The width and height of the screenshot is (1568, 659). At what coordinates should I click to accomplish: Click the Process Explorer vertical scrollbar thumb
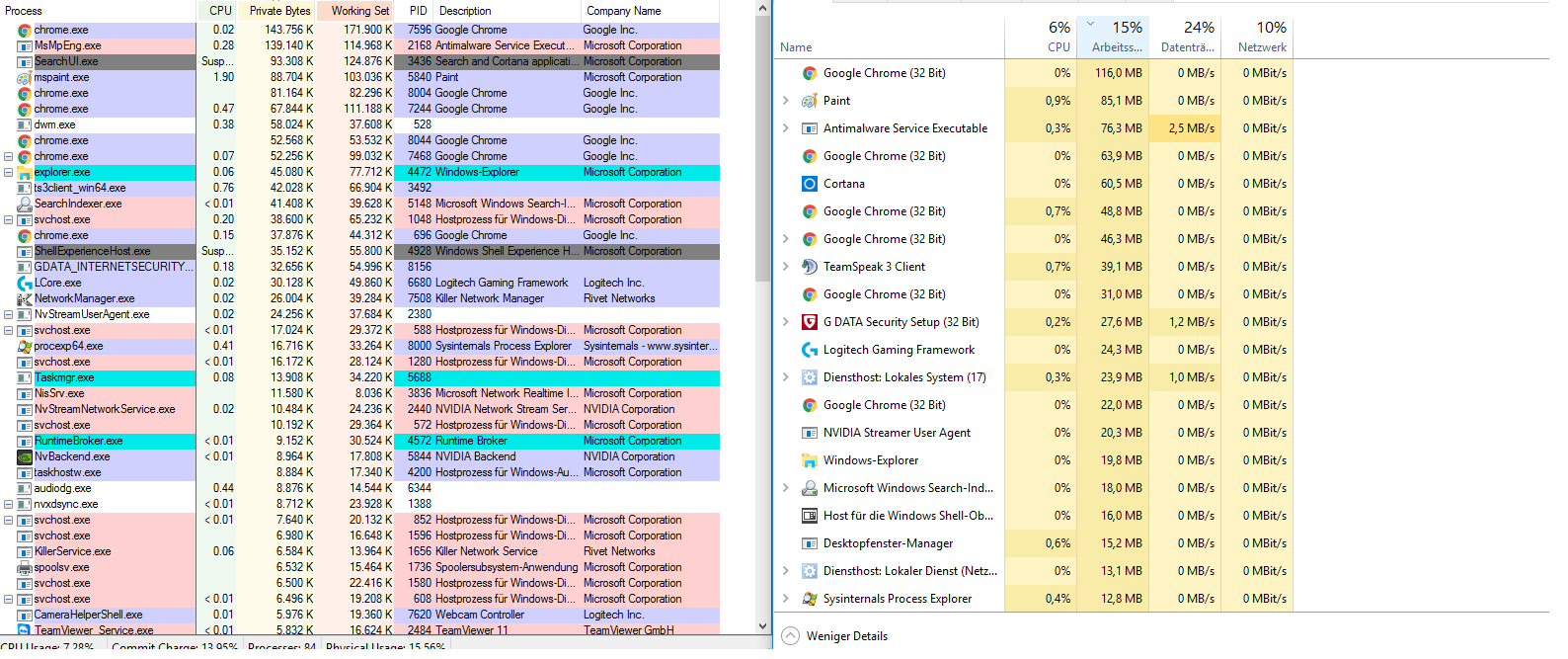point(762,148)
